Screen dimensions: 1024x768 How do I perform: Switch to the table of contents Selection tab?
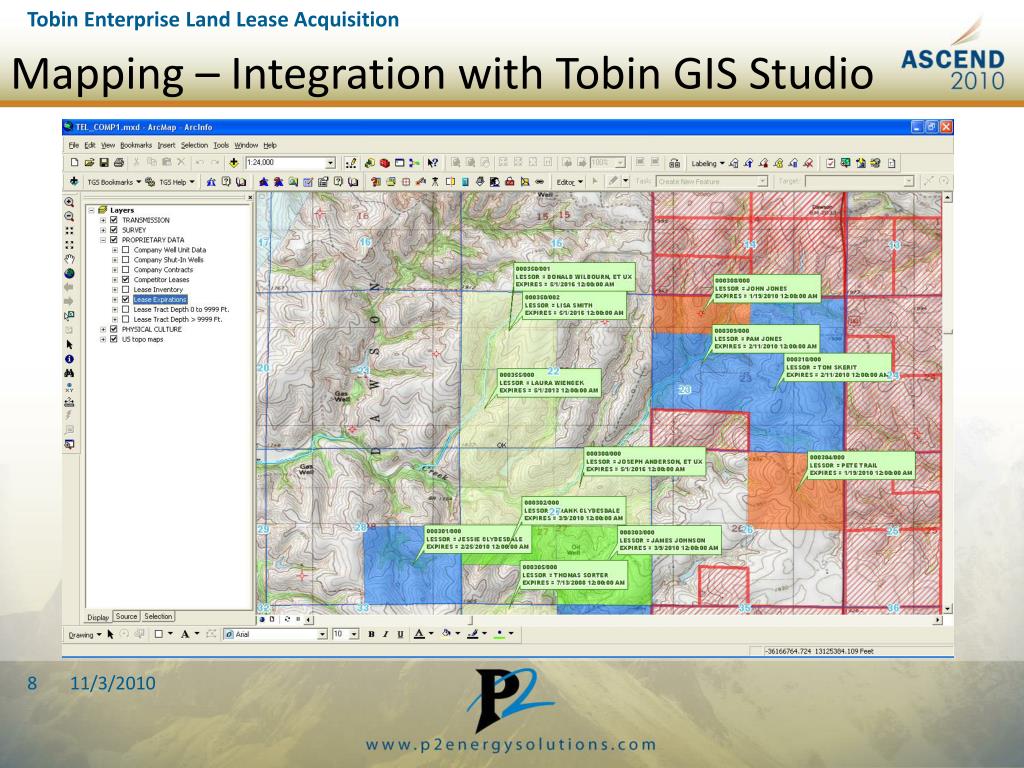(158, 616)
